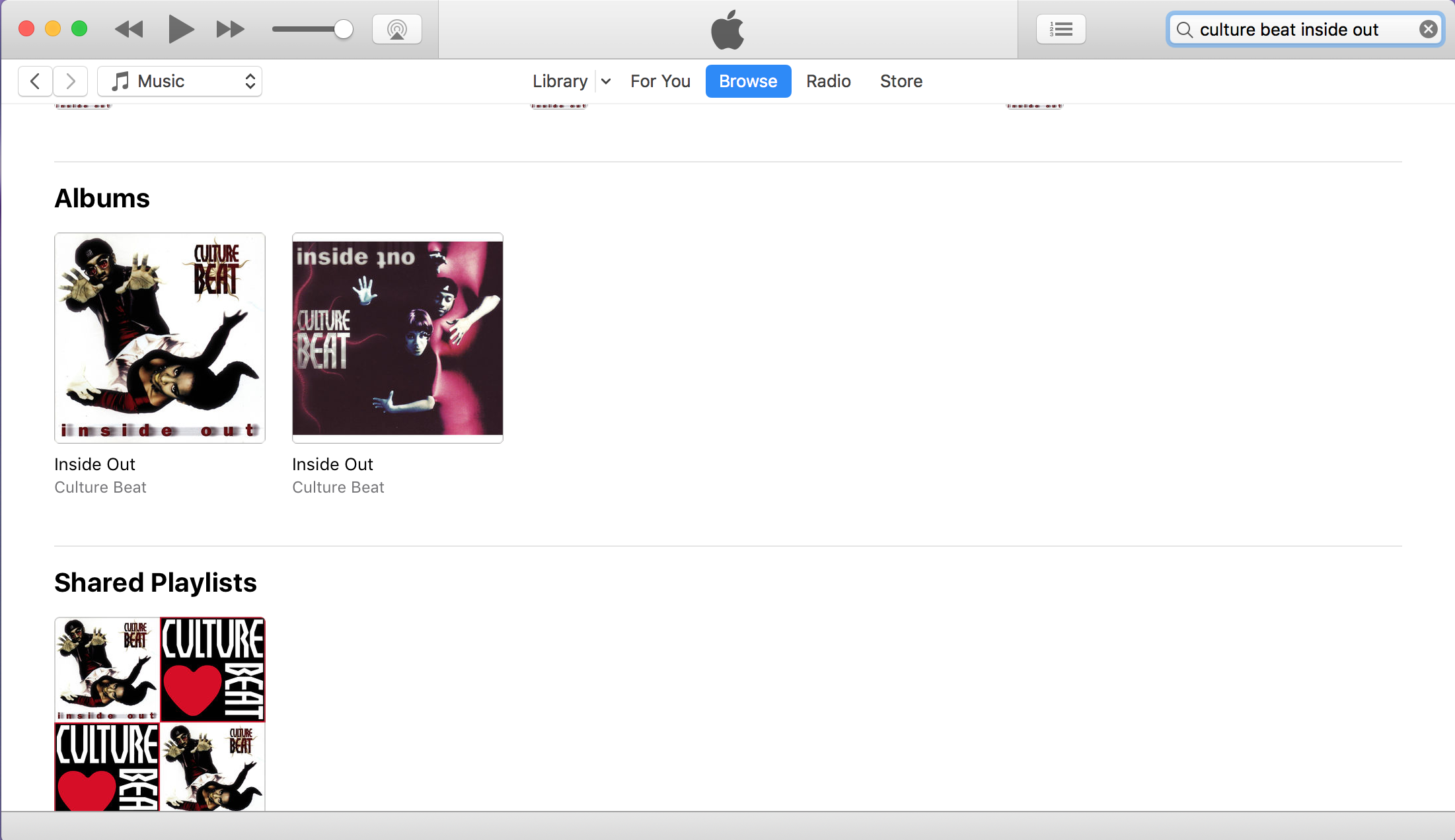The image size is (1455, 840).
Task: Adjust the volume slider knob
Action: [343, 29]
